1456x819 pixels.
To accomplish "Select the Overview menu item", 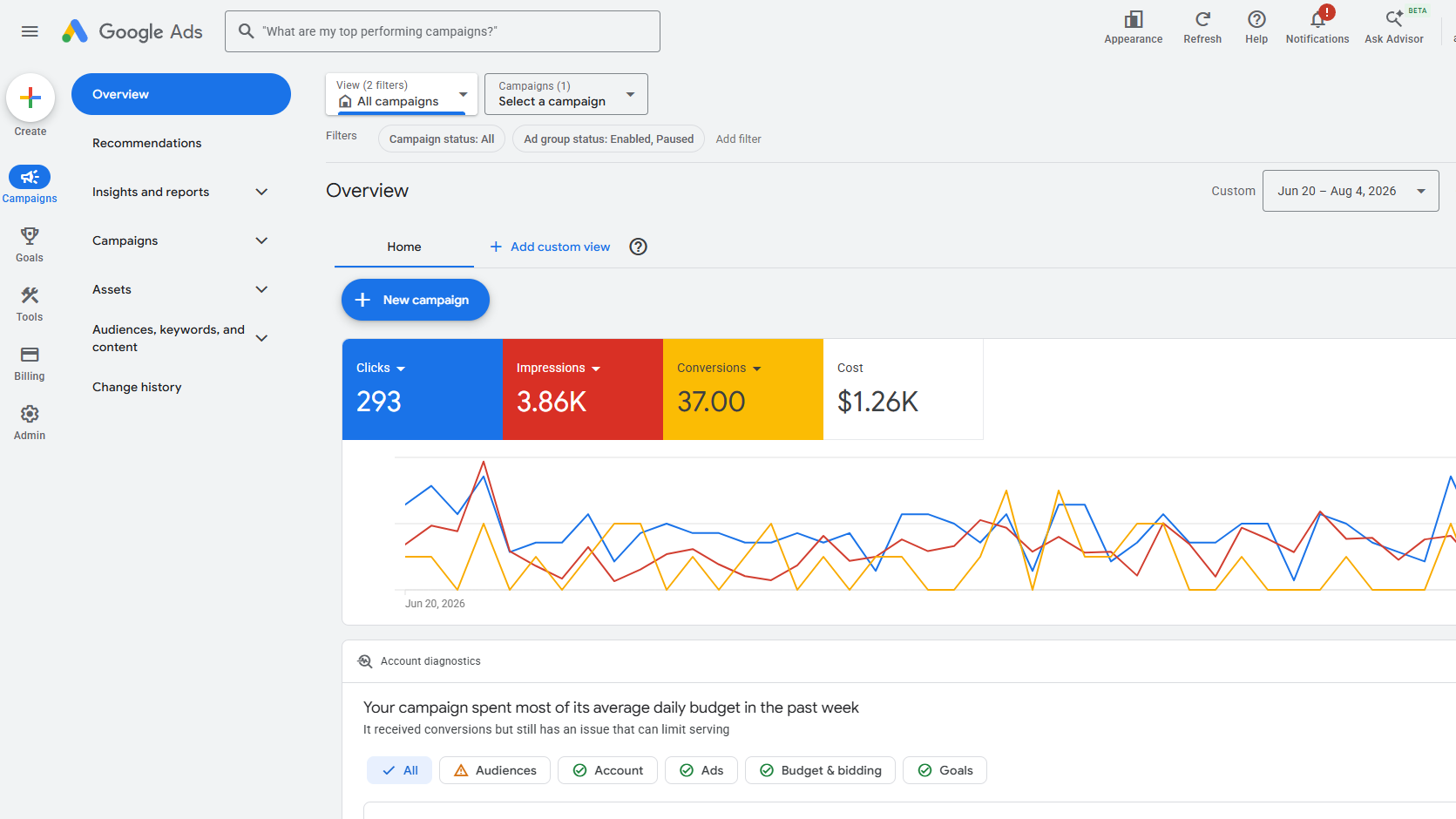I will (x=181, y=94).
